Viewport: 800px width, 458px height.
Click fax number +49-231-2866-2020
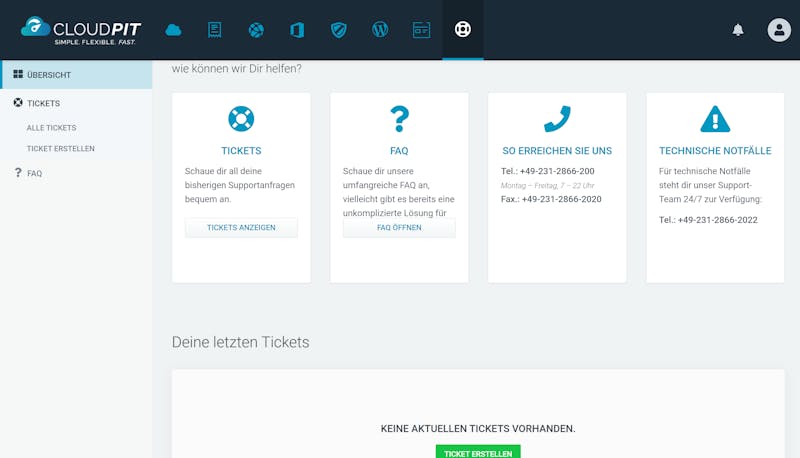coord(562,199)
